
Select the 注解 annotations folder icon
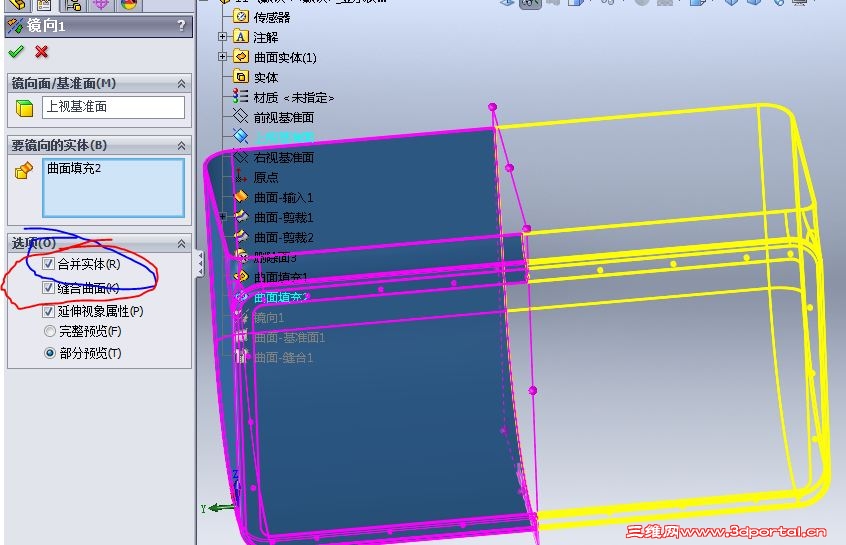coord(241,36)
